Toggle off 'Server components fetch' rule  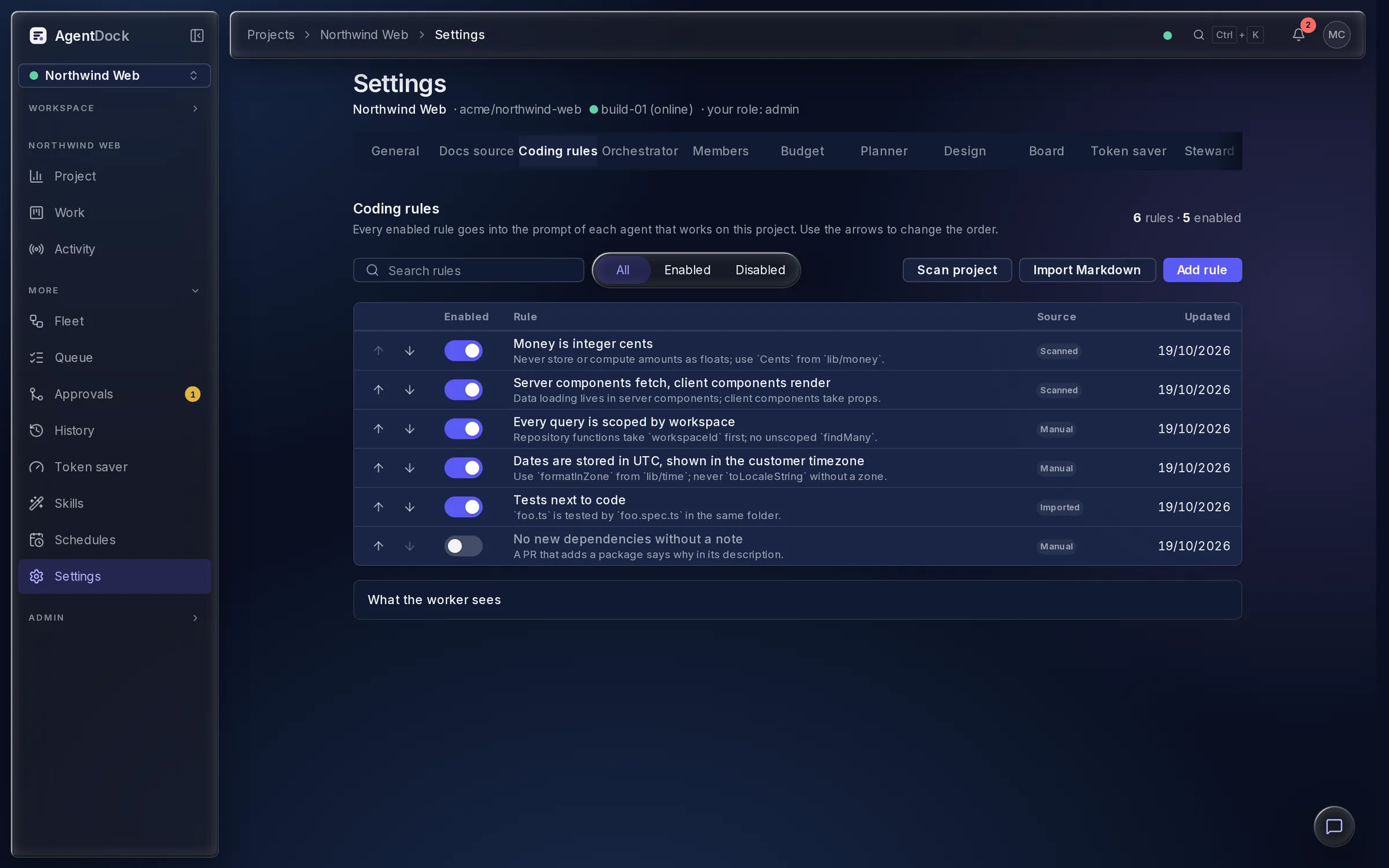[464, 390]
